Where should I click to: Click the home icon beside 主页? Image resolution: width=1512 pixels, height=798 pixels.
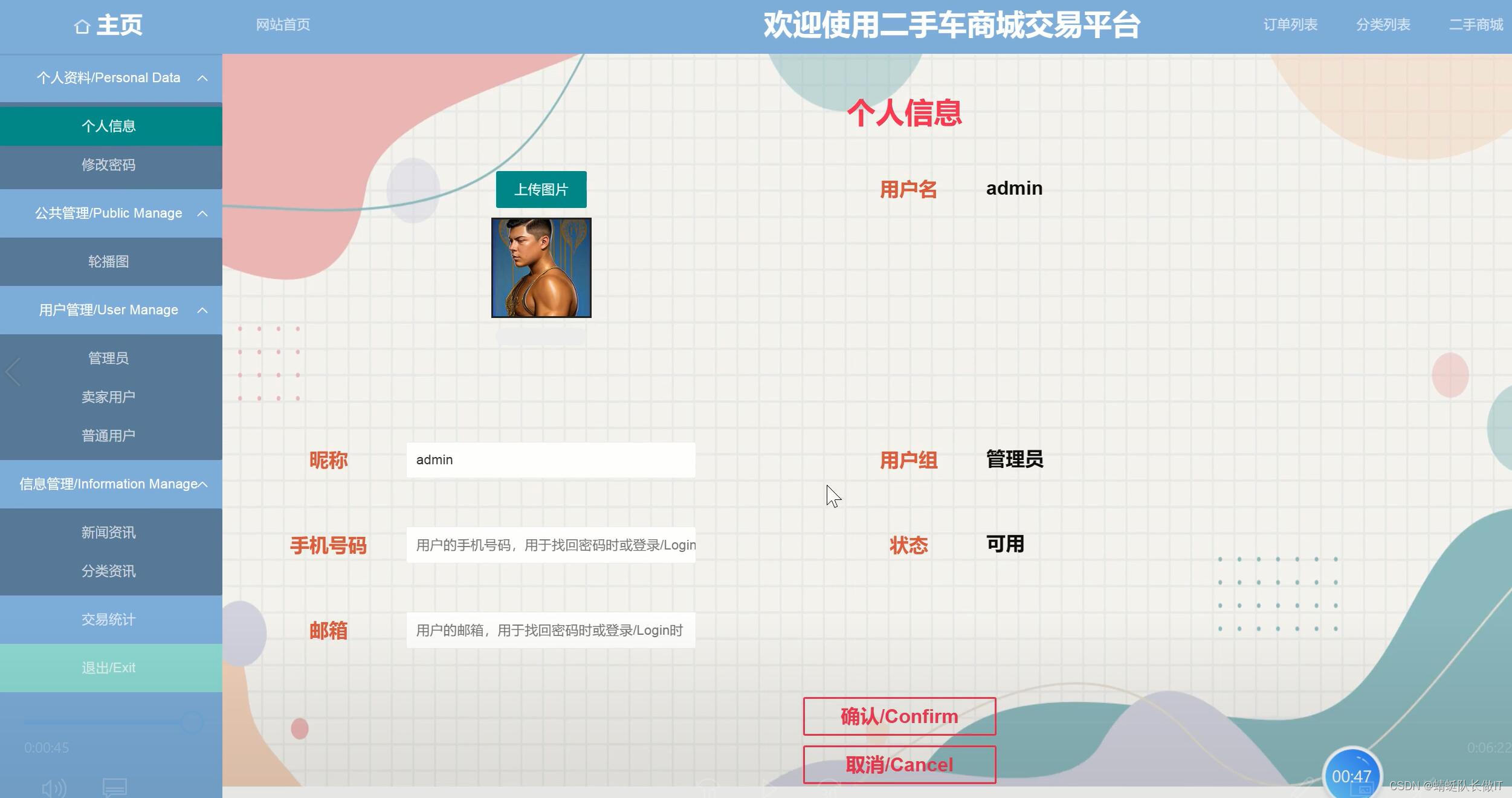tap(82, 27)
